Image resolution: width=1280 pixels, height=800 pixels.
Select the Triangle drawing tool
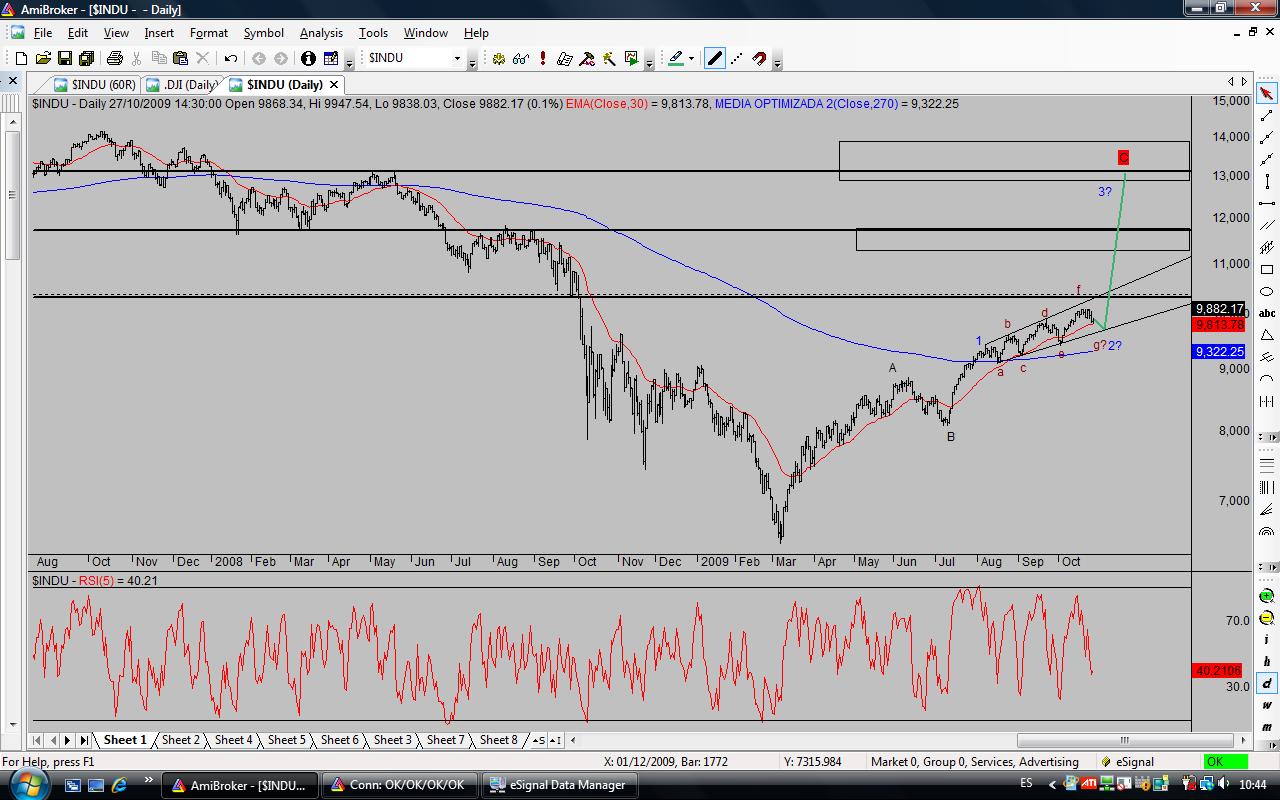(1267, 335)
